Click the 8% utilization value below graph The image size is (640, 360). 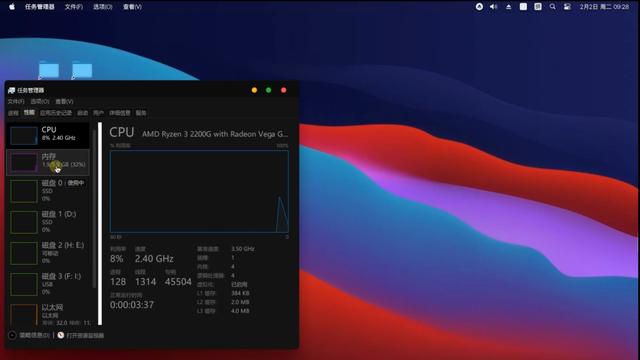coord(116,259)
